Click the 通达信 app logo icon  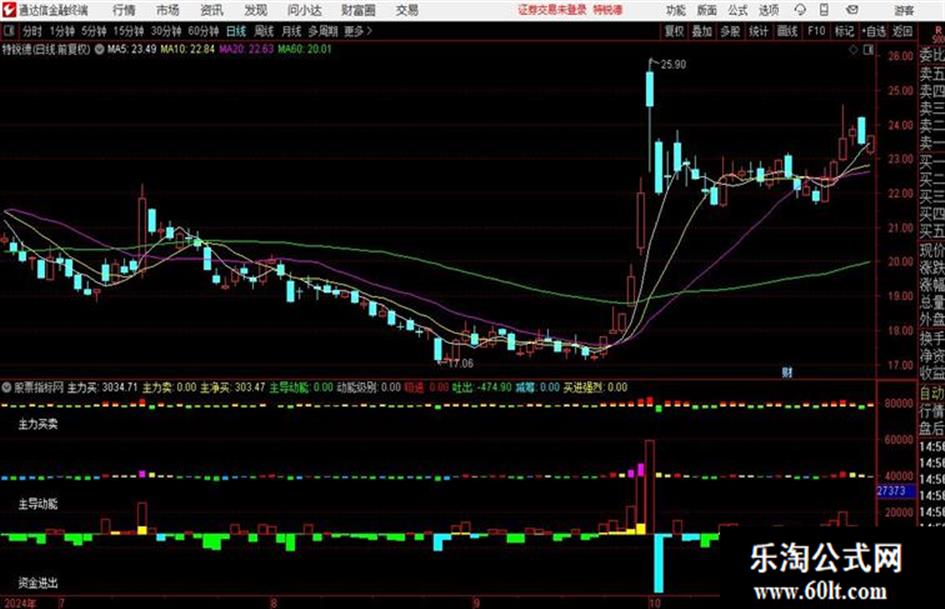pos(8,10)
